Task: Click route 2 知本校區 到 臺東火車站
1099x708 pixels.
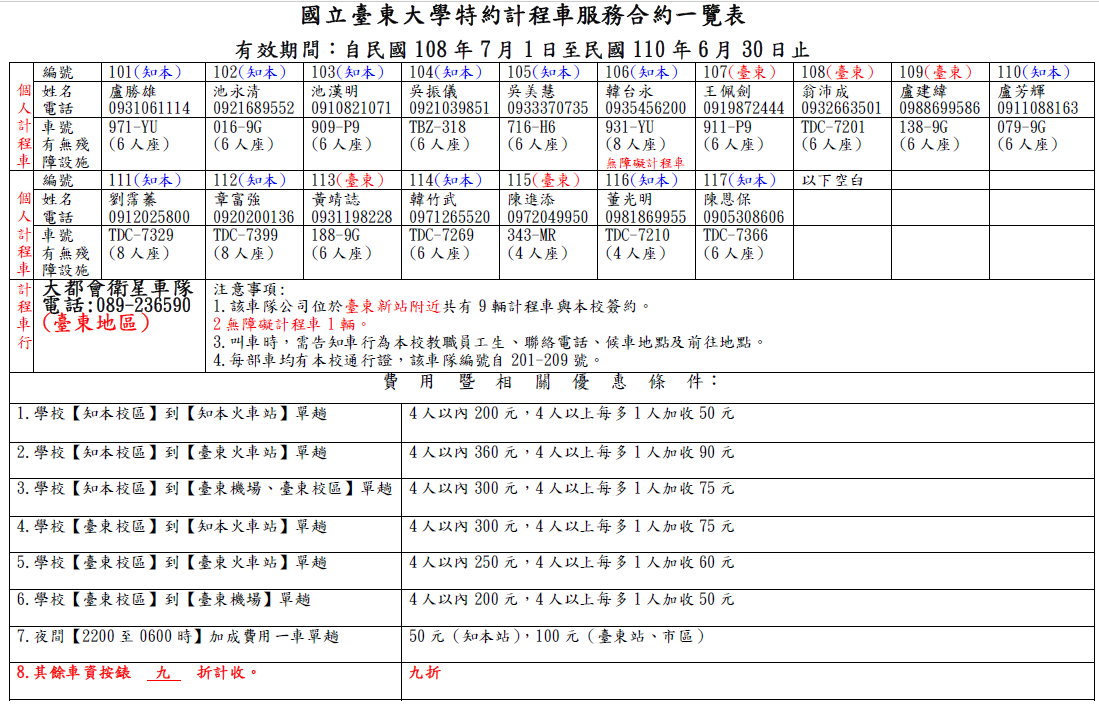Action: tap(172, 453)
